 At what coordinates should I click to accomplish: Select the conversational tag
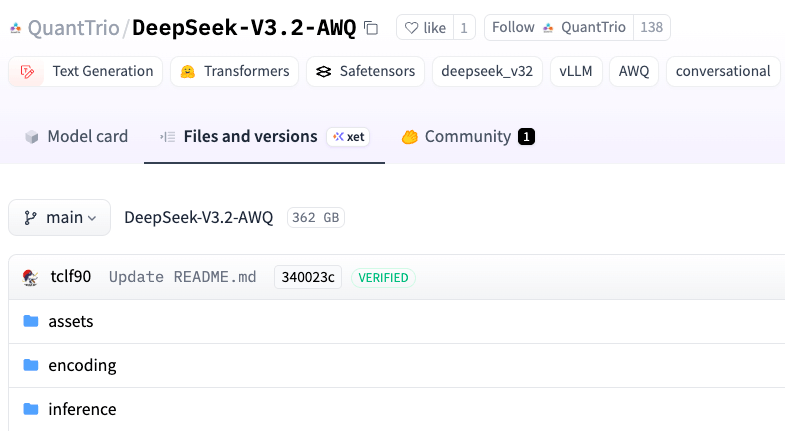[723, 72]
